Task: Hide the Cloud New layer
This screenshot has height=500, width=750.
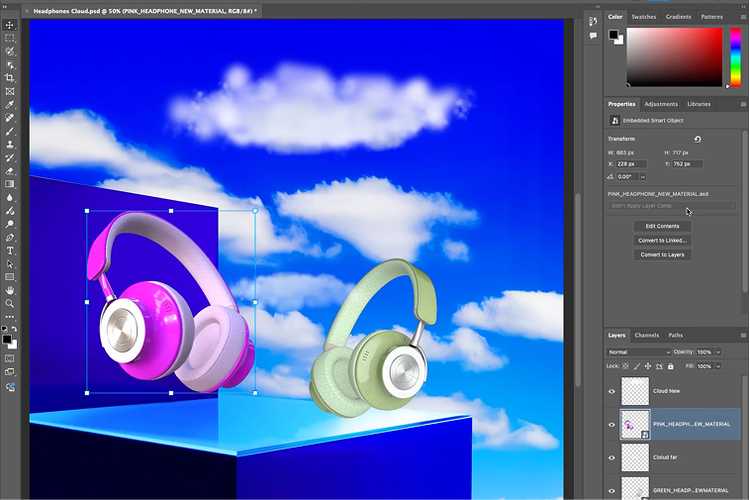Action: click(x=612, y=391)
